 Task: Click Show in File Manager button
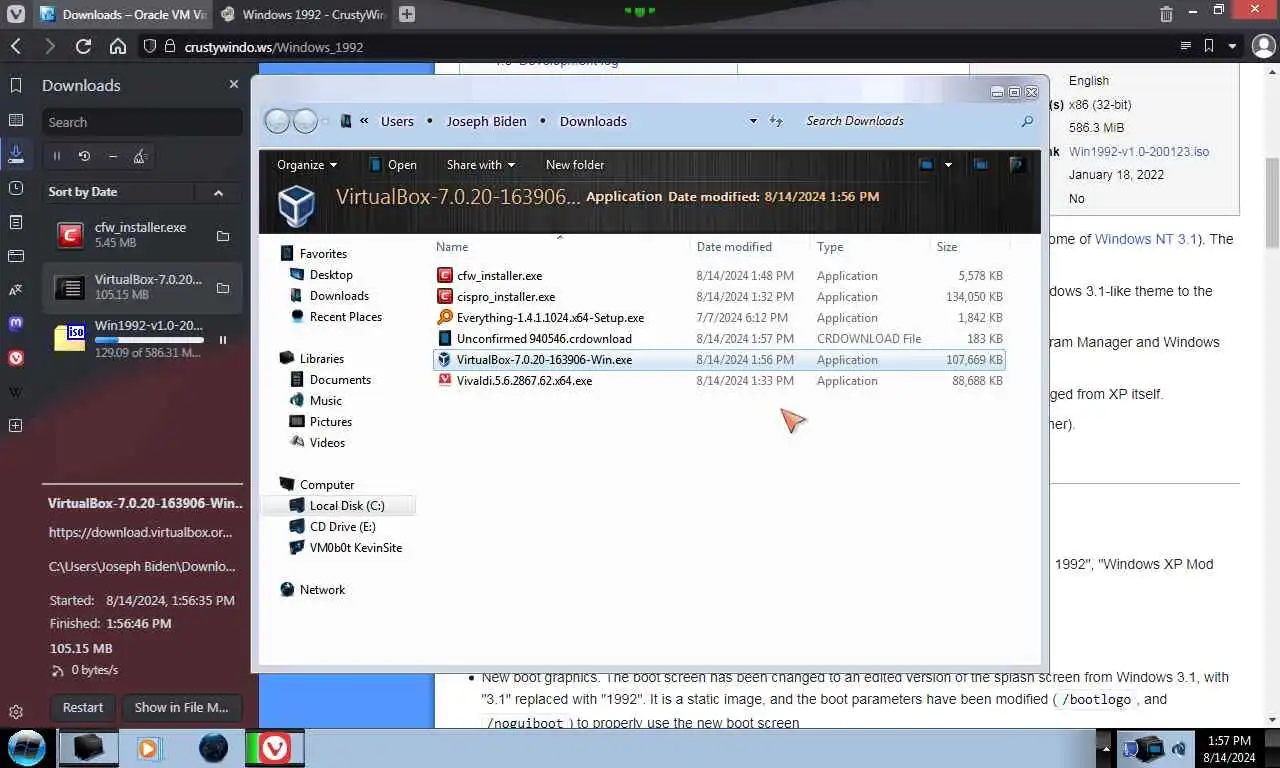(182, 707)
